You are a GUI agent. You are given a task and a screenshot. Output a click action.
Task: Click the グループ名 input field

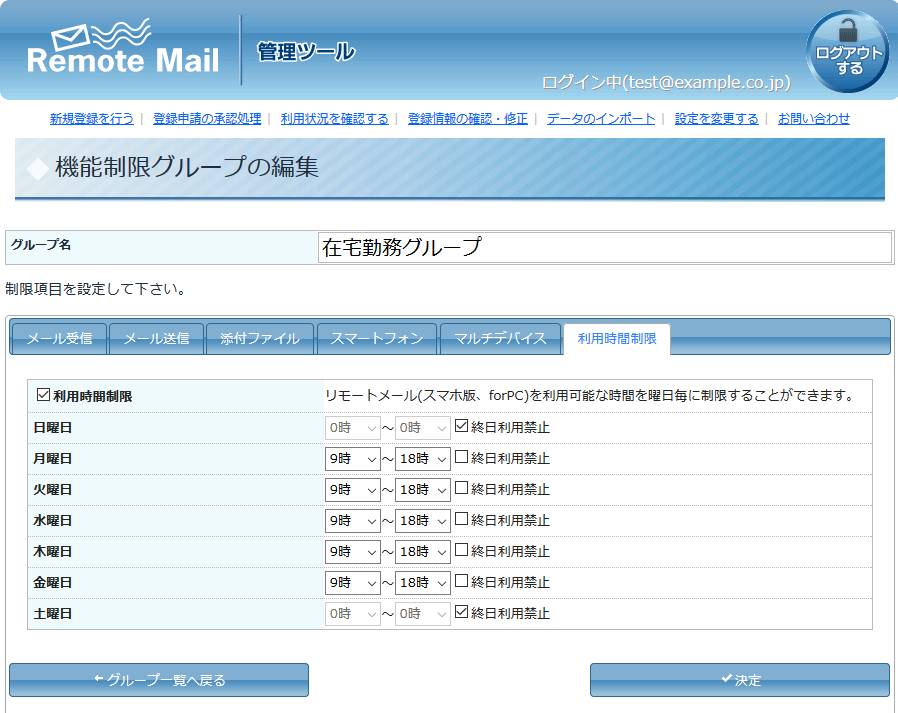(x=605, y=247)
